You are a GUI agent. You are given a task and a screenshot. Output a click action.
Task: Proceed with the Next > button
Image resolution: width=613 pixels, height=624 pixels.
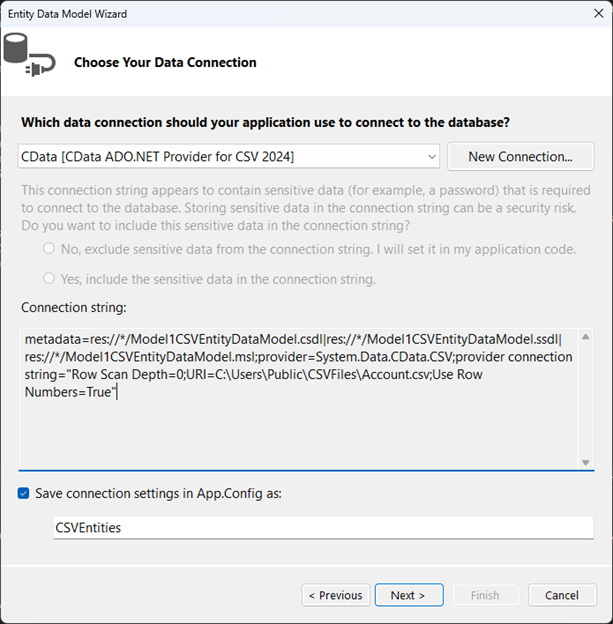coord(408,595)
